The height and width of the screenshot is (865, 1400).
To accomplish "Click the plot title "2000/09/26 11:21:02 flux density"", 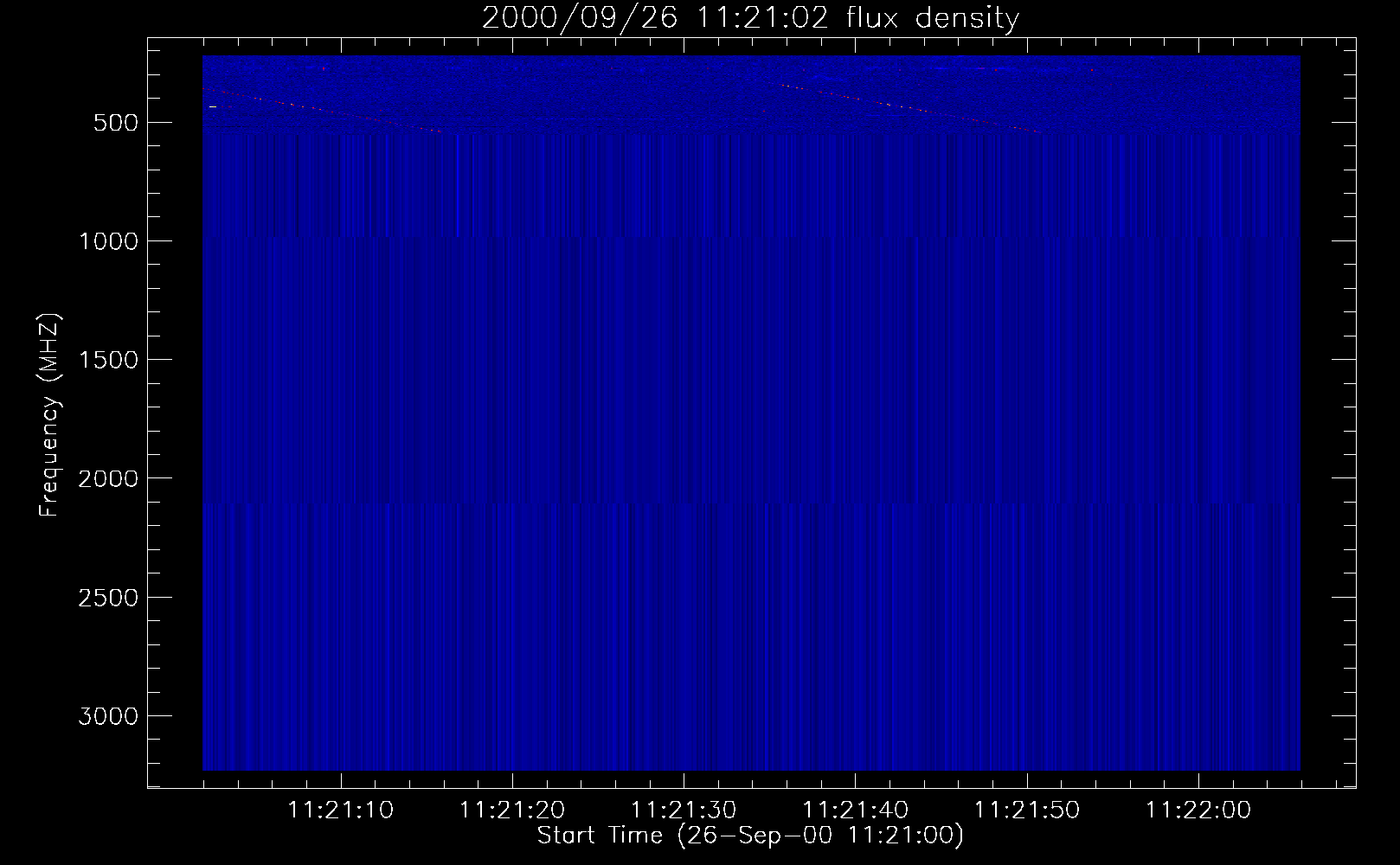I will click(x=750, y=18).
